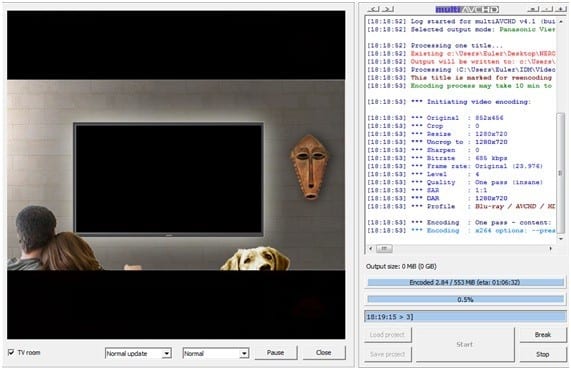Click the 'Uncrop to : 1280x720' log line

click(x=437, y=142)
